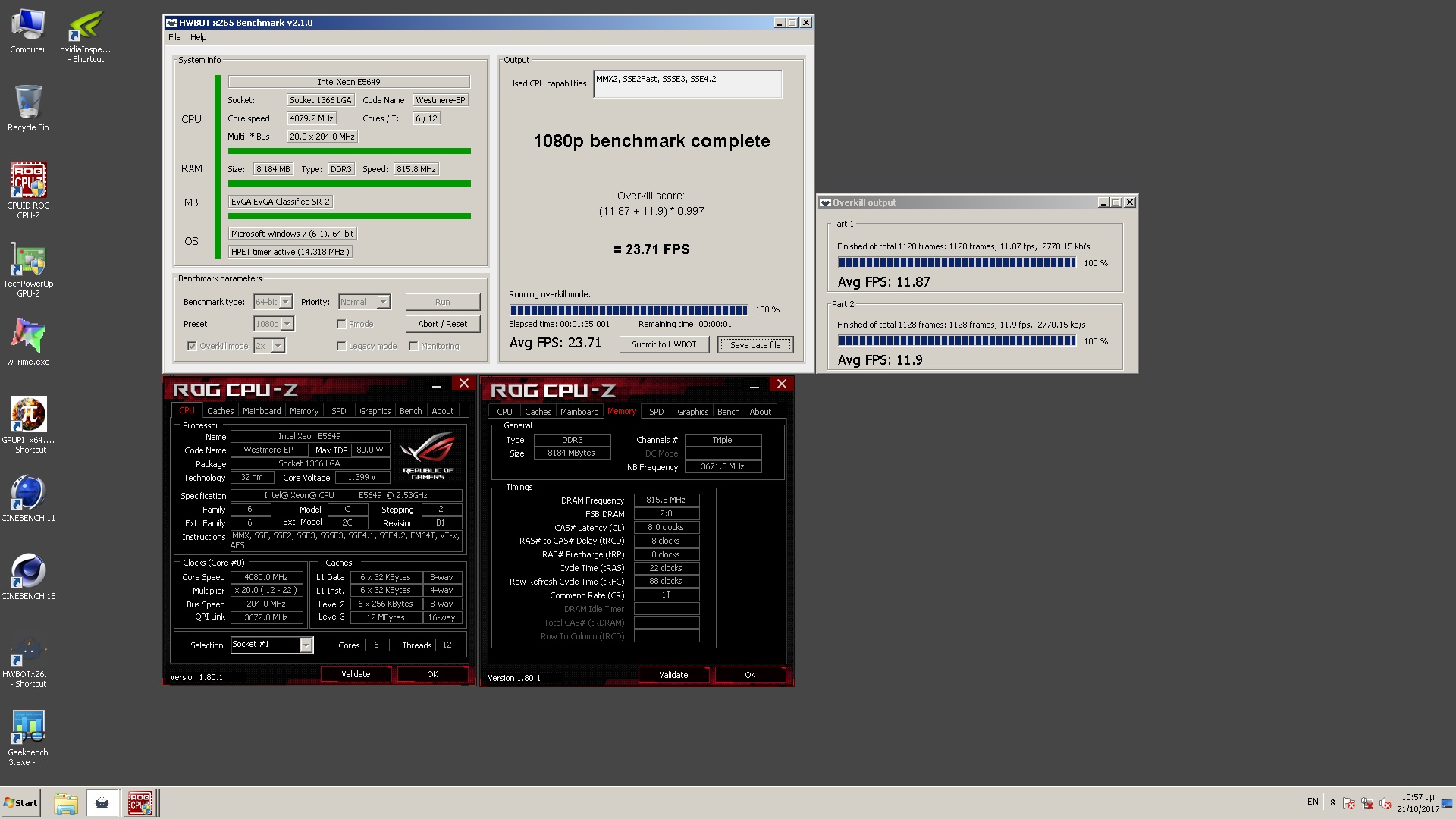Click the flag tray icon beside the EN indicator
1456x819 pixels.
(1348, 803)
